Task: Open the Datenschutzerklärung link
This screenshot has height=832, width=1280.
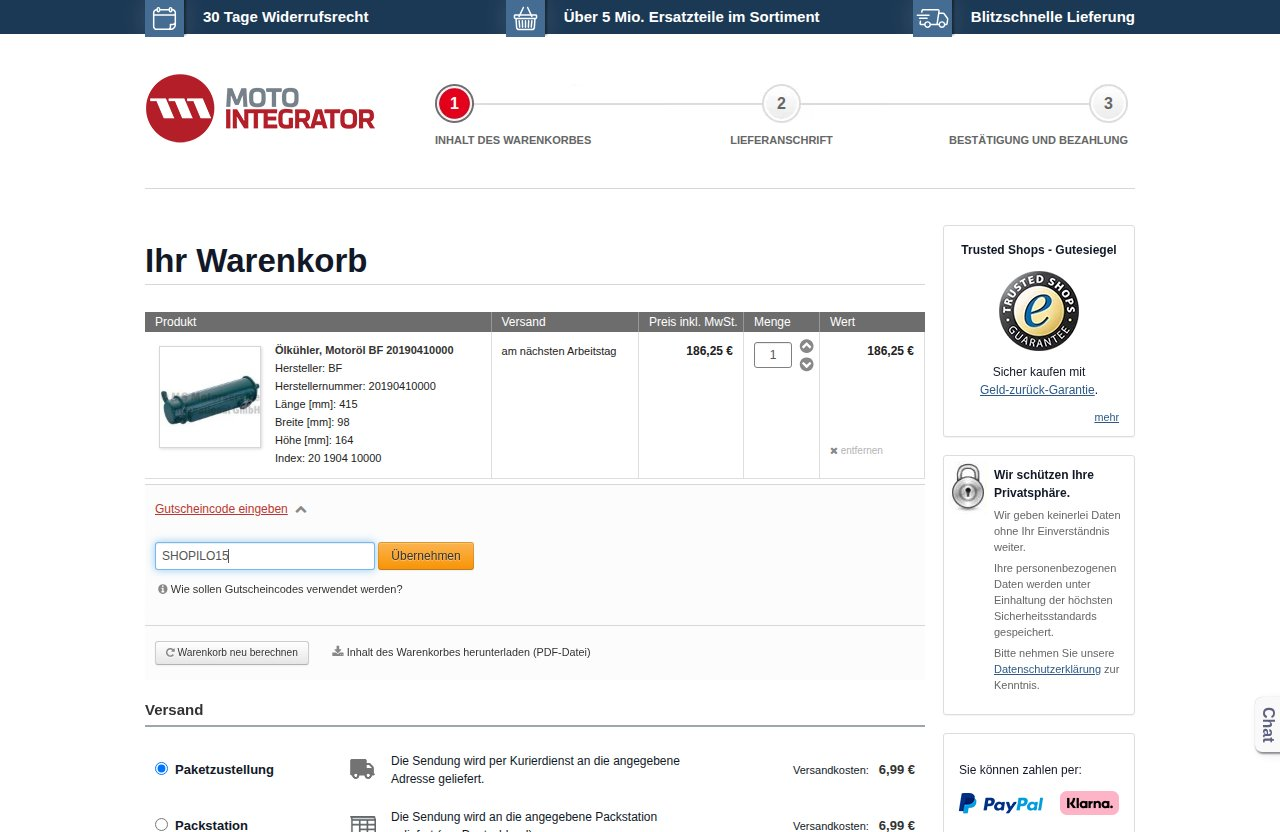Action: (x=1047, y=669)
